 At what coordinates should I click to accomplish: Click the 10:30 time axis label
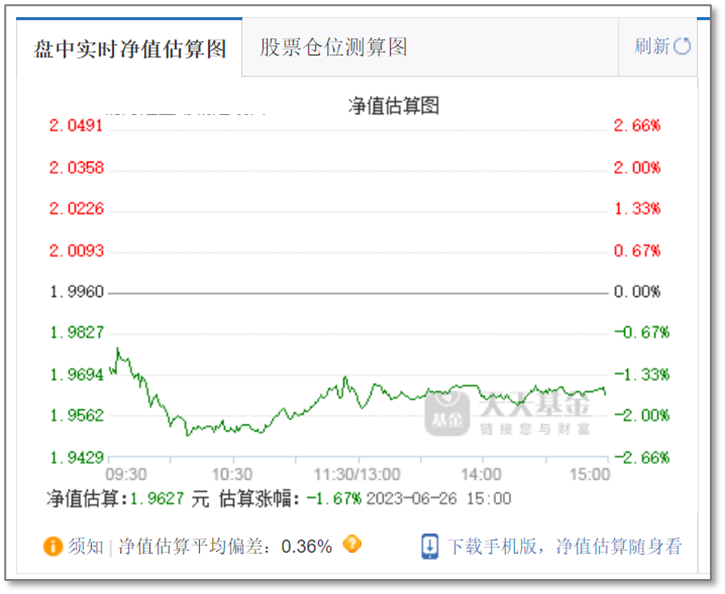[x=232, y=474]
